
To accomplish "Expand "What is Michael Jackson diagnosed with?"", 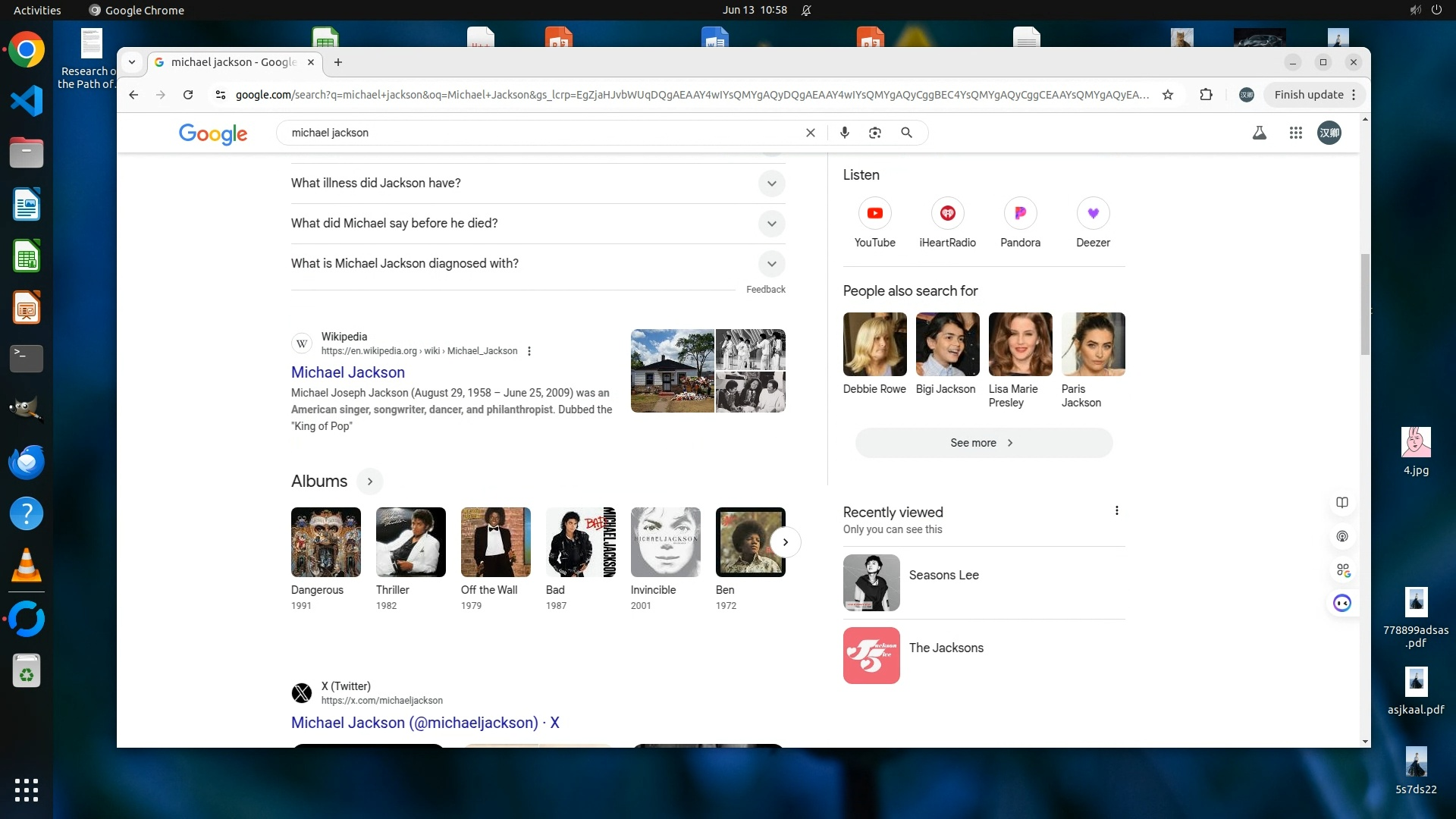I will (x=771, y=264).
